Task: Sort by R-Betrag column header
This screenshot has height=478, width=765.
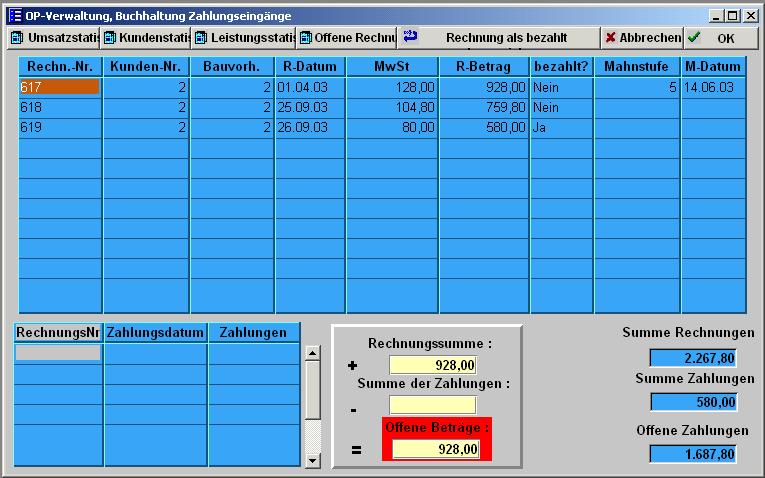Action: pyautogui.click(x=483, y=67)
